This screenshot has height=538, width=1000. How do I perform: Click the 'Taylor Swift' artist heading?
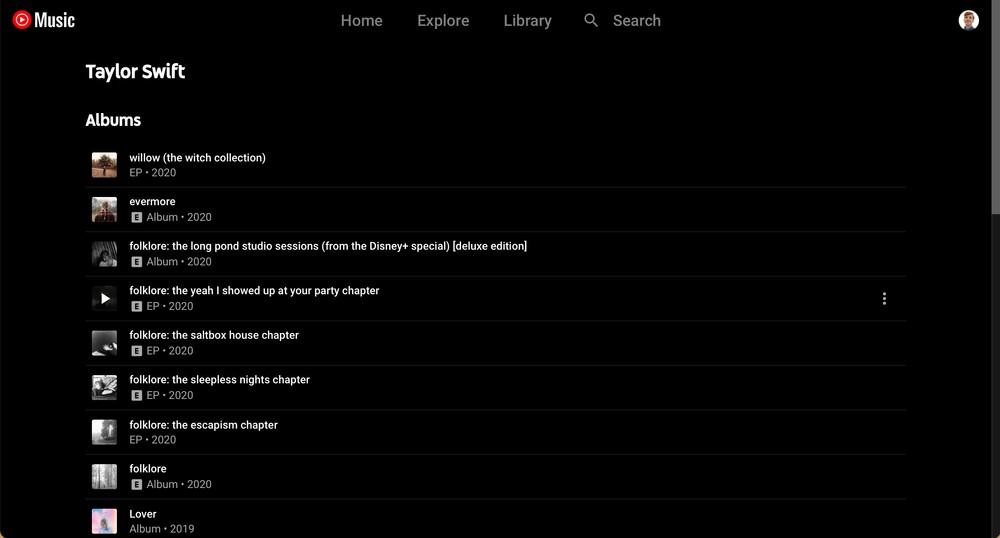click(135, 71)
